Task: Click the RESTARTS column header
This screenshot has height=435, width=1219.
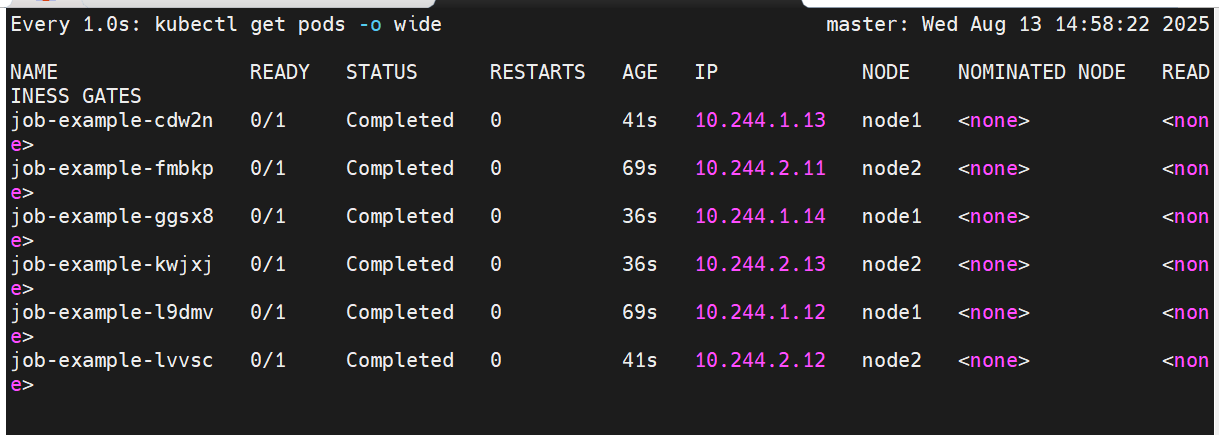Action: tap(538, 73)
